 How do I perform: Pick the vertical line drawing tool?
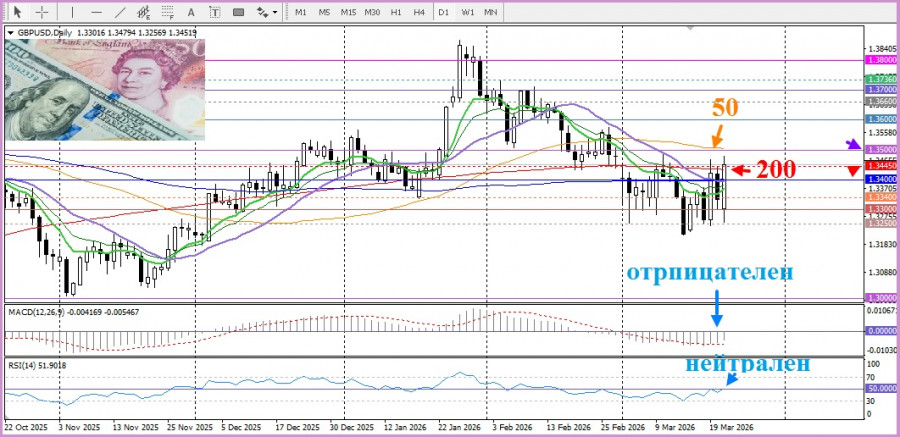(x=73, y=12)
